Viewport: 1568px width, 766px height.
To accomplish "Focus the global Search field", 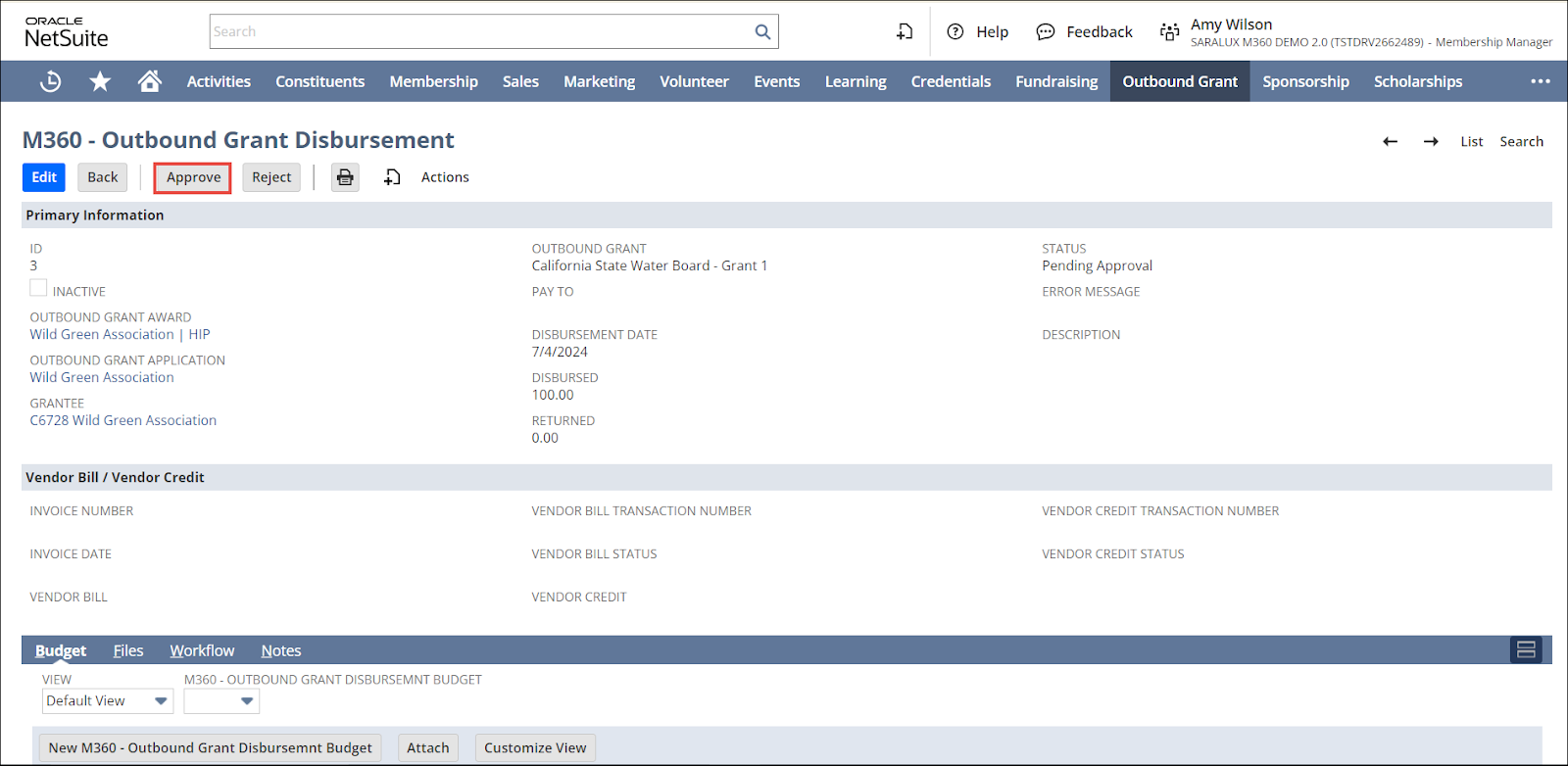I will click(x=480, y=32).
